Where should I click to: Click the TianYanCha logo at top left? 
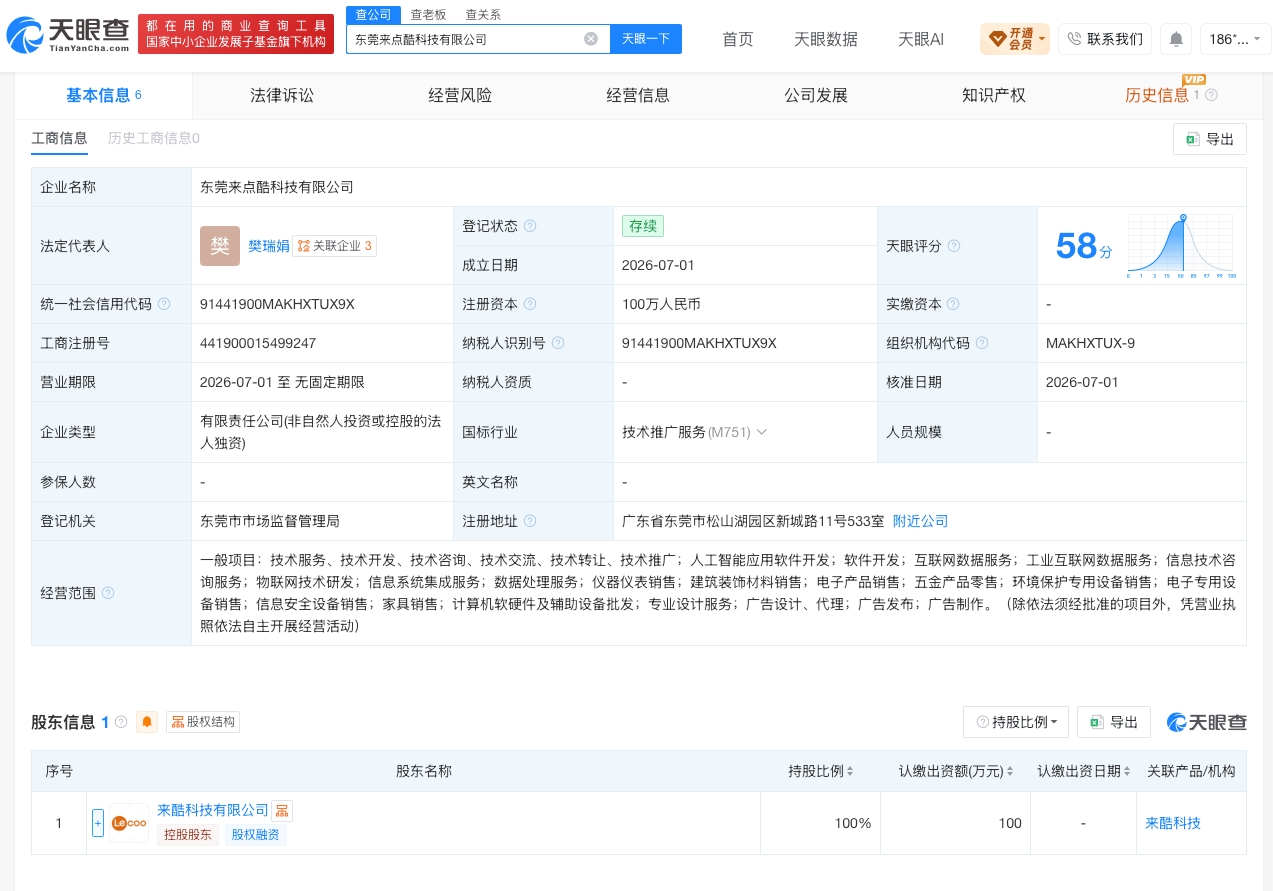coord(68,35)
